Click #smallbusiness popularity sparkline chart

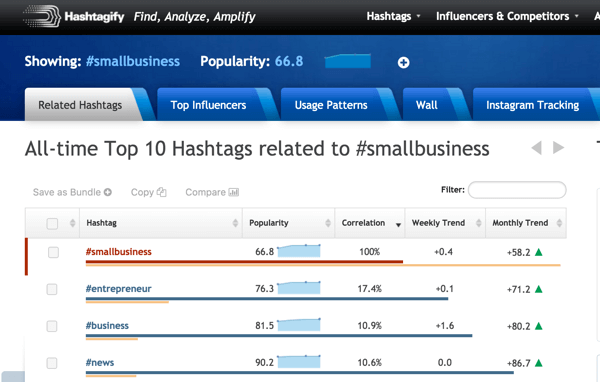tap(299, 251)
